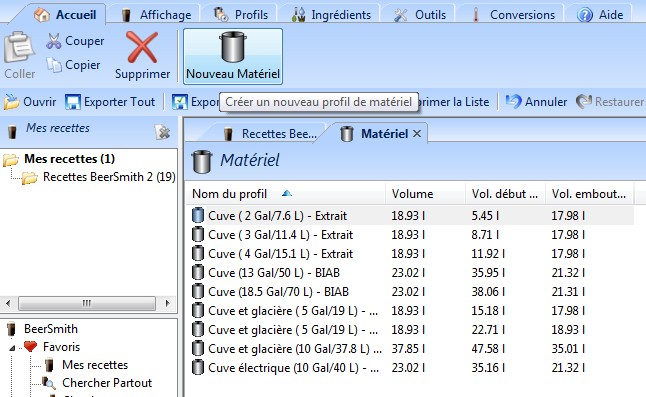This screenshot has height=397, width=646.
Task: Click Exporter Tout toolbar button
Action: tap(110, 102)
